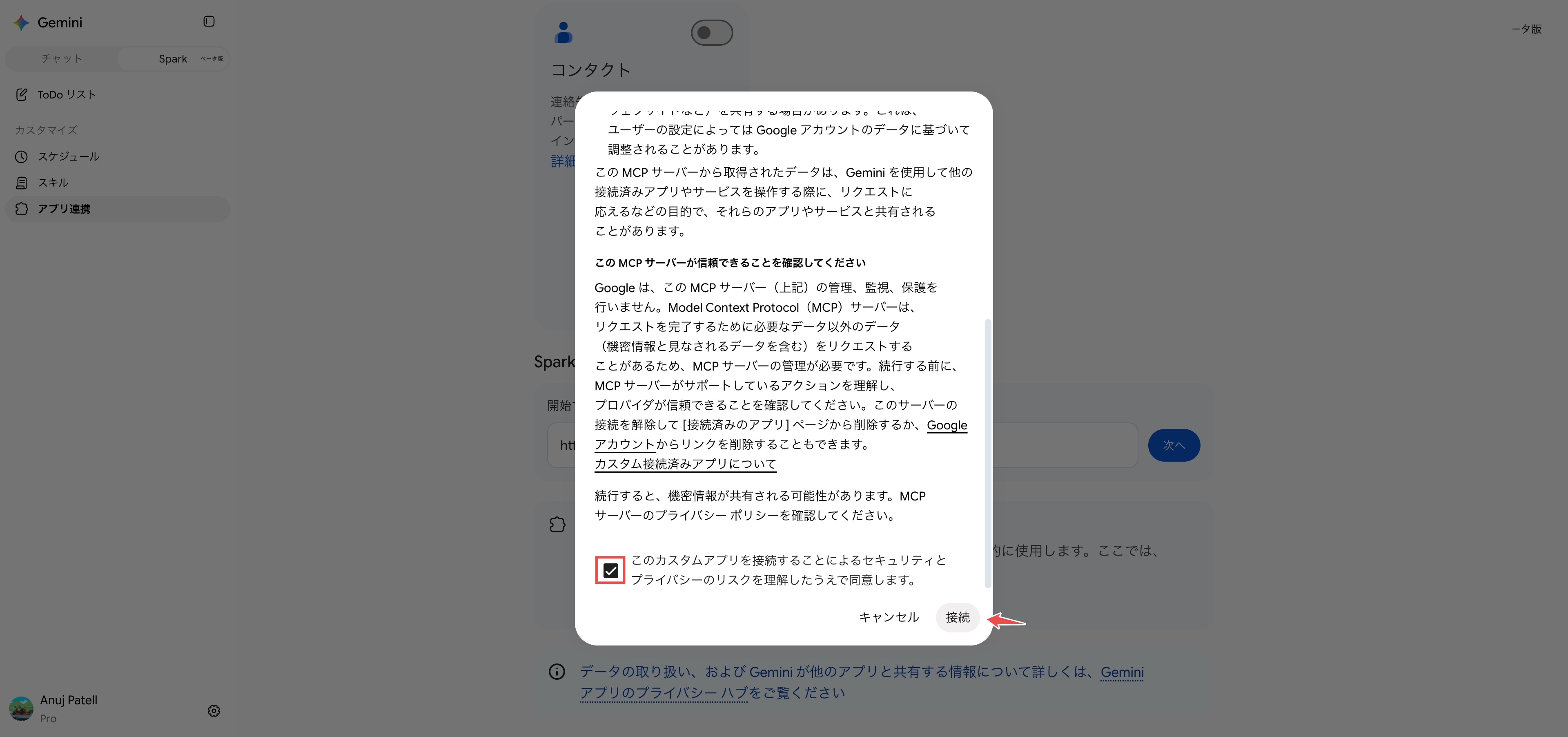Open ToDo リスト from the sidebar
1568x737 pixels.
[118, 94]
